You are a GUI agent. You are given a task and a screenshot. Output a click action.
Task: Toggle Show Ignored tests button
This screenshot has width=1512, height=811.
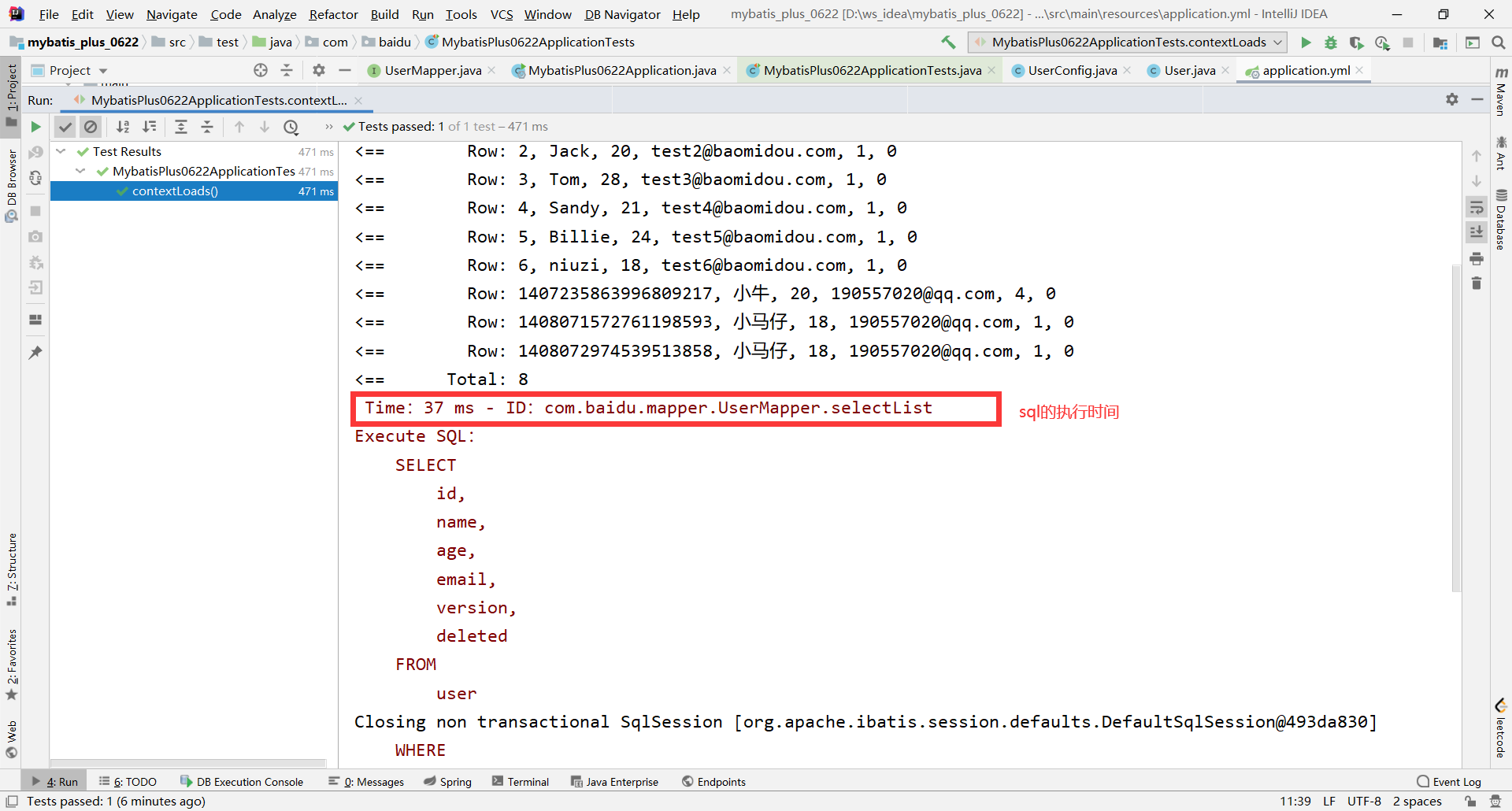tap(91, 127)
